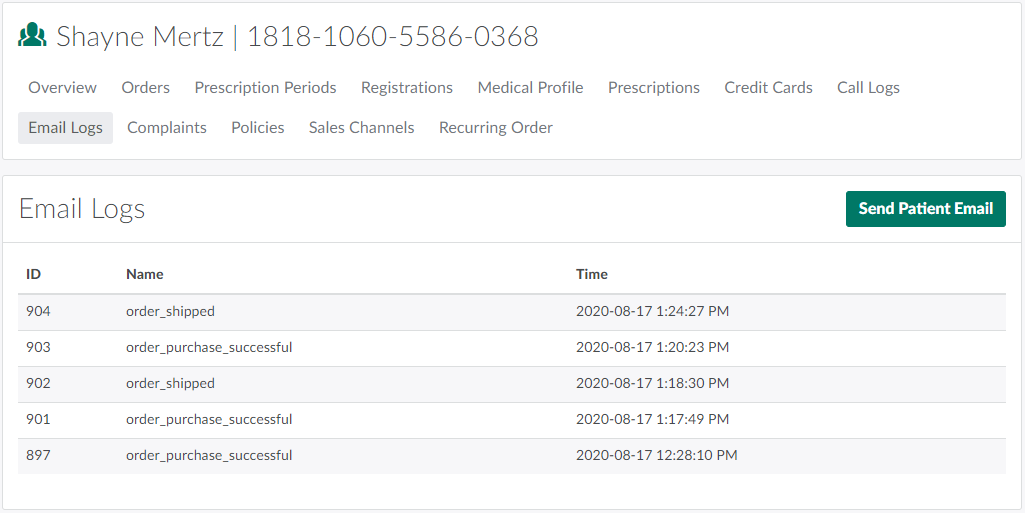Switch to Call Logs tab
The height and width of the screenshot is (513, 1025).
click(868, 88)
